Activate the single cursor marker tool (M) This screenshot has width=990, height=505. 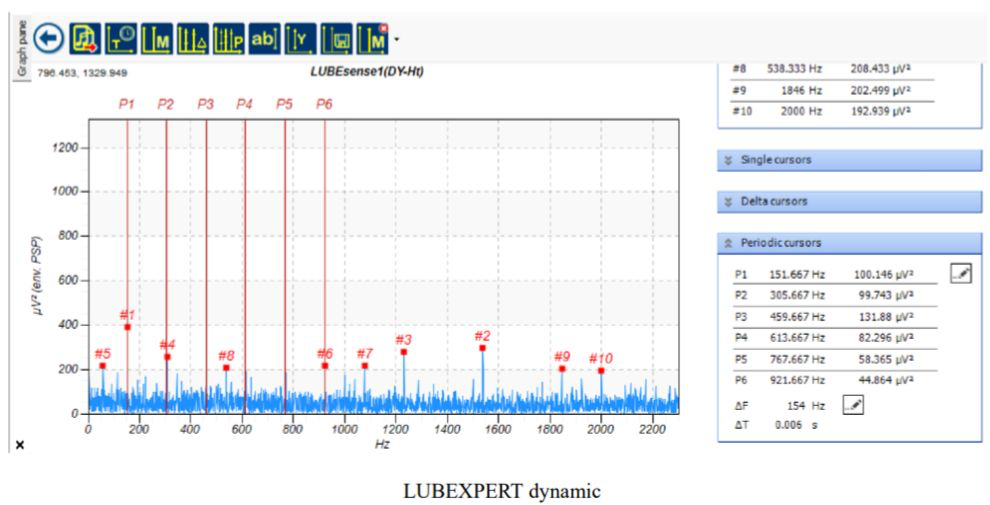click(157, 39)
